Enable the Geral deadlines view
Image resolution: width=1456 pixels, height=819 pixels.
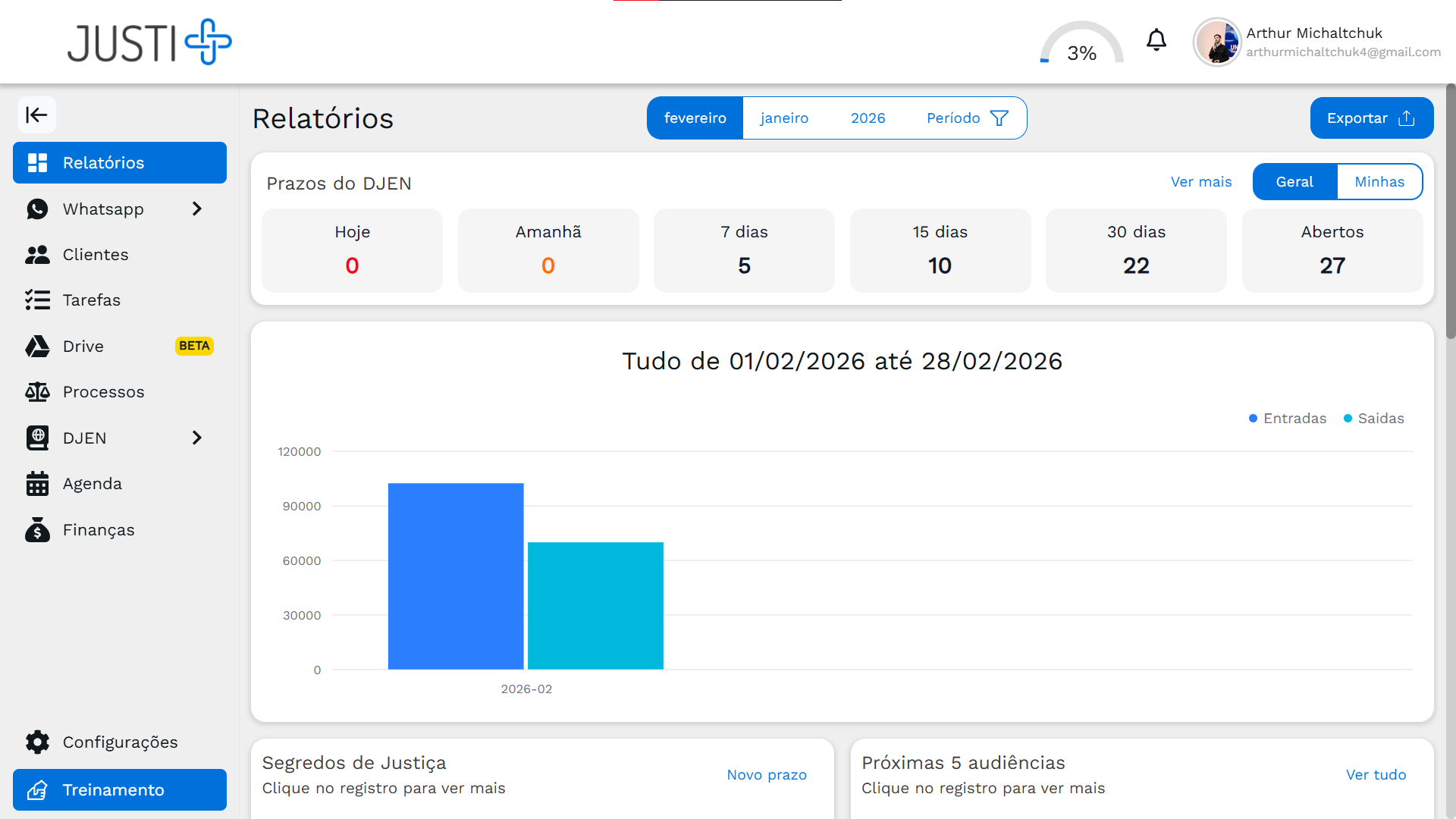pos(1294,181)
